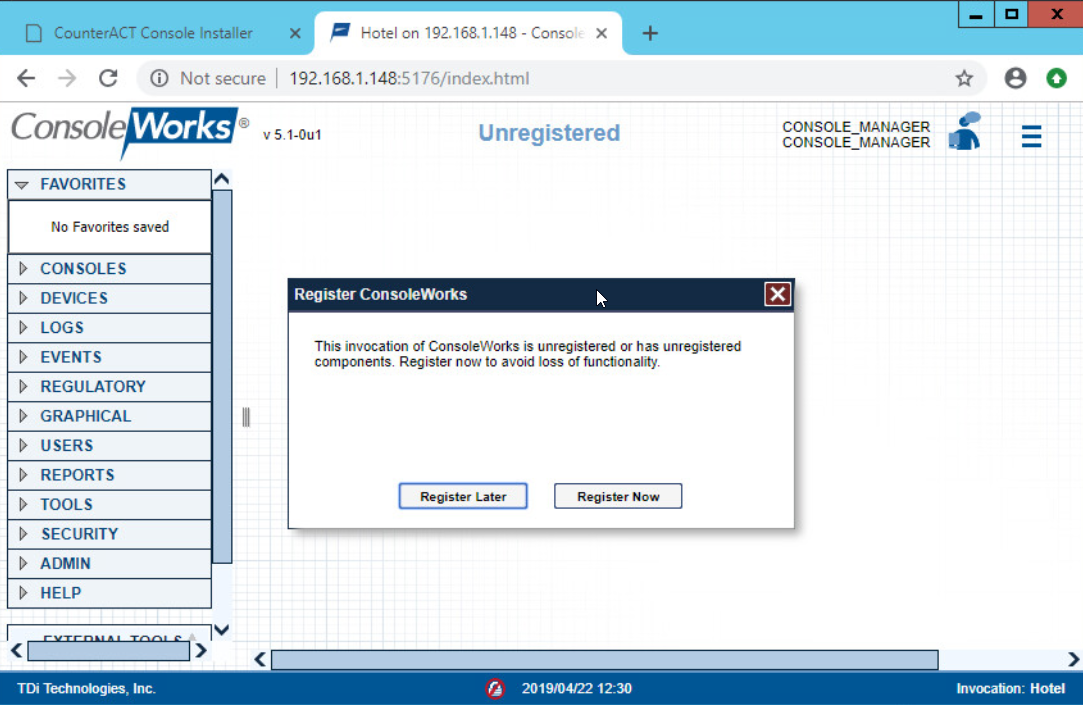This screenshot has height=705, width=1083.
Task: Close the Hotel on 192.168.1.148 tab
Action: [602, 33]
